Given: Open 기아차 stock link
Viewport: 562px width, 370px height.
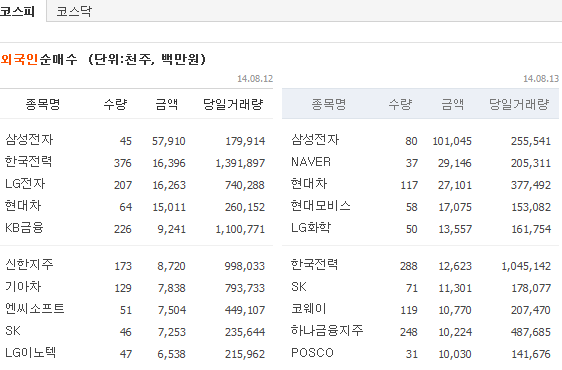Looking at the screenshot, I should [23, 286].
